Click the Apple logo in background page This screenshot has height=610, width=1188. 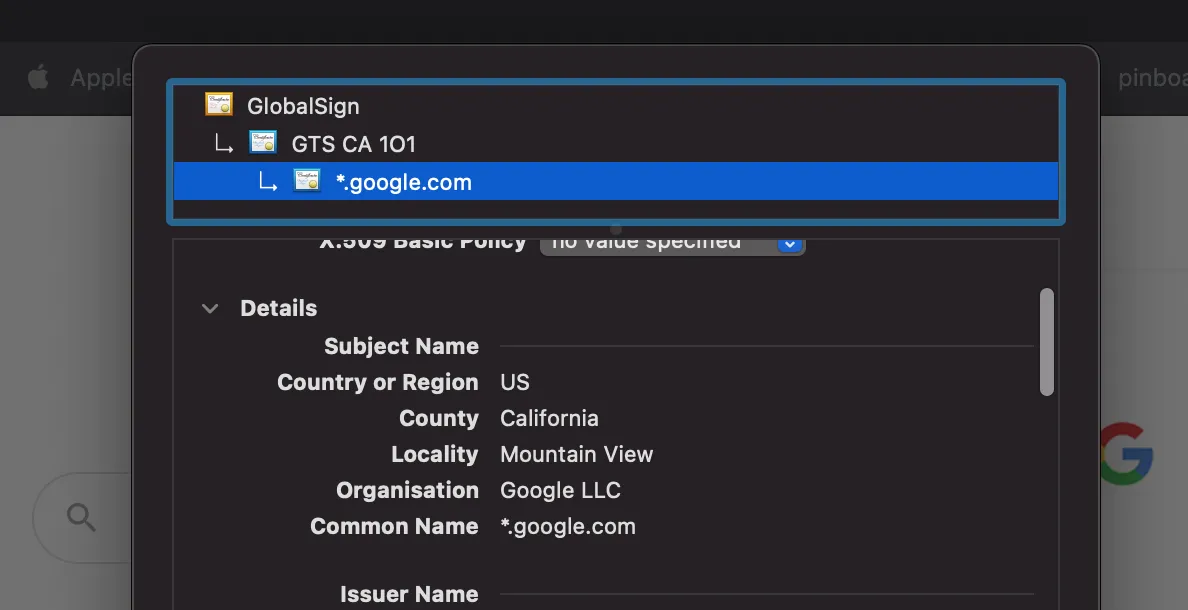[x=38, y=78]
